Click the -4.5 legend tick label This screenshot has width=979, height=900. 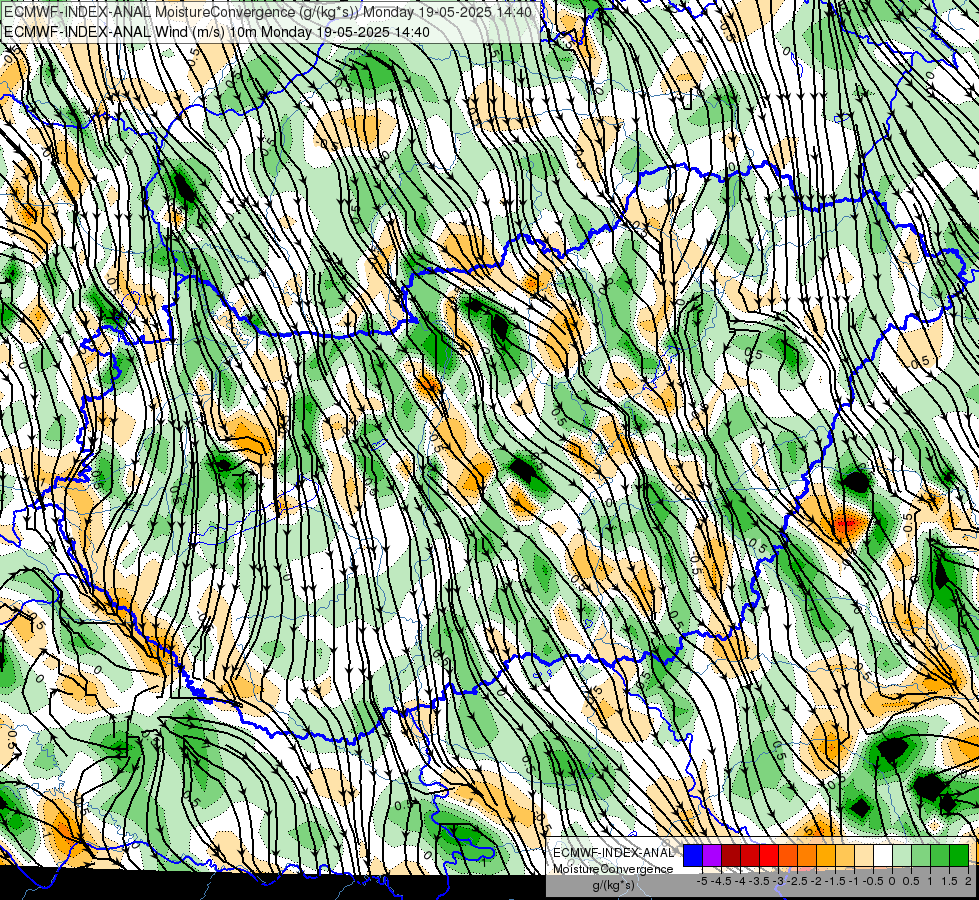(x=721, y=881)
